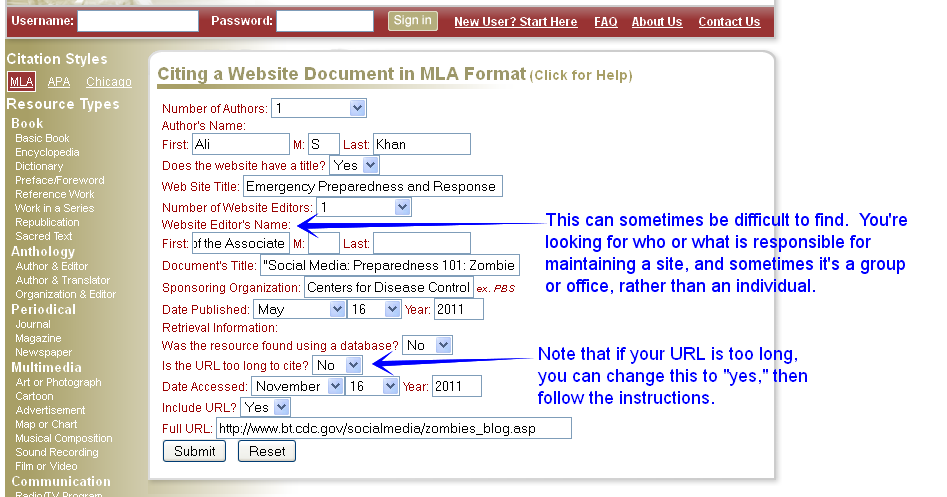Choose Encyclopedia resource type
Image resolution: width=947 pixels, height=497 pixels.
point(47,152)
